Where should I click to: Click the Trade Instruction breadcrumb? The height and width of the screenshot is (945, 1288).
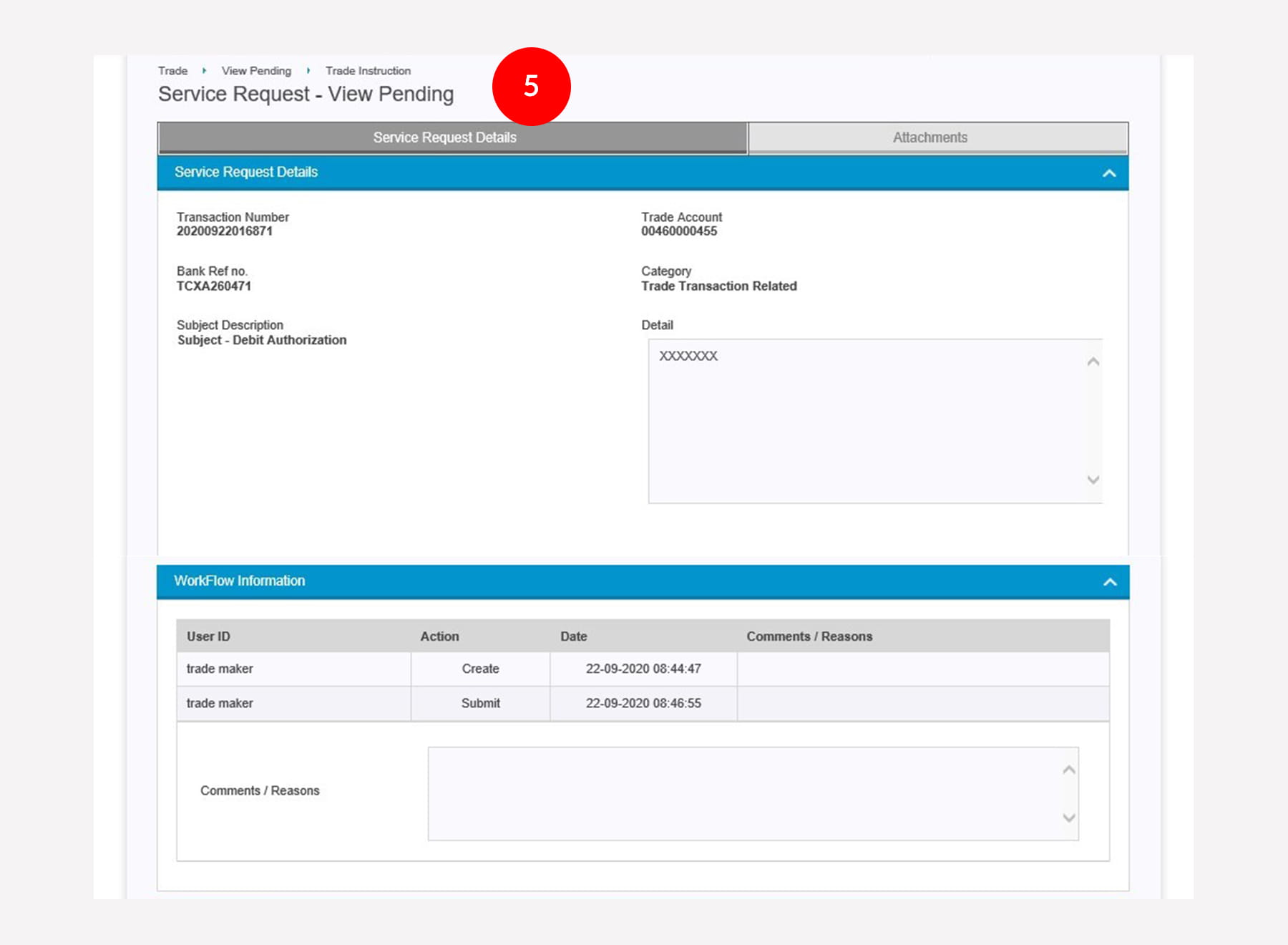click(368, 71)
